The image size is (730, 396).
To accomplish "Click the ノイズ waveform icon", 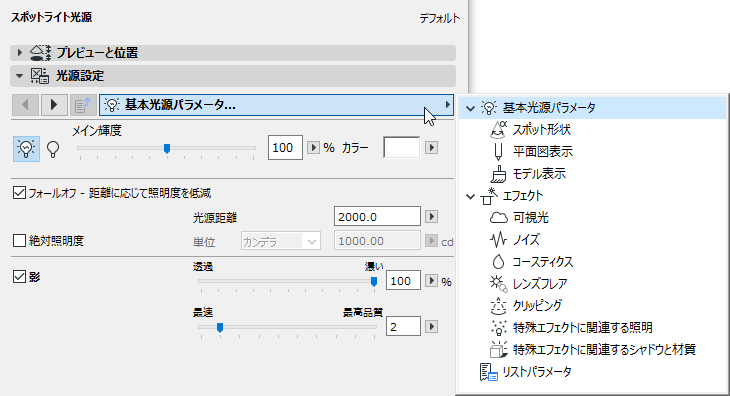I will 498,240.
